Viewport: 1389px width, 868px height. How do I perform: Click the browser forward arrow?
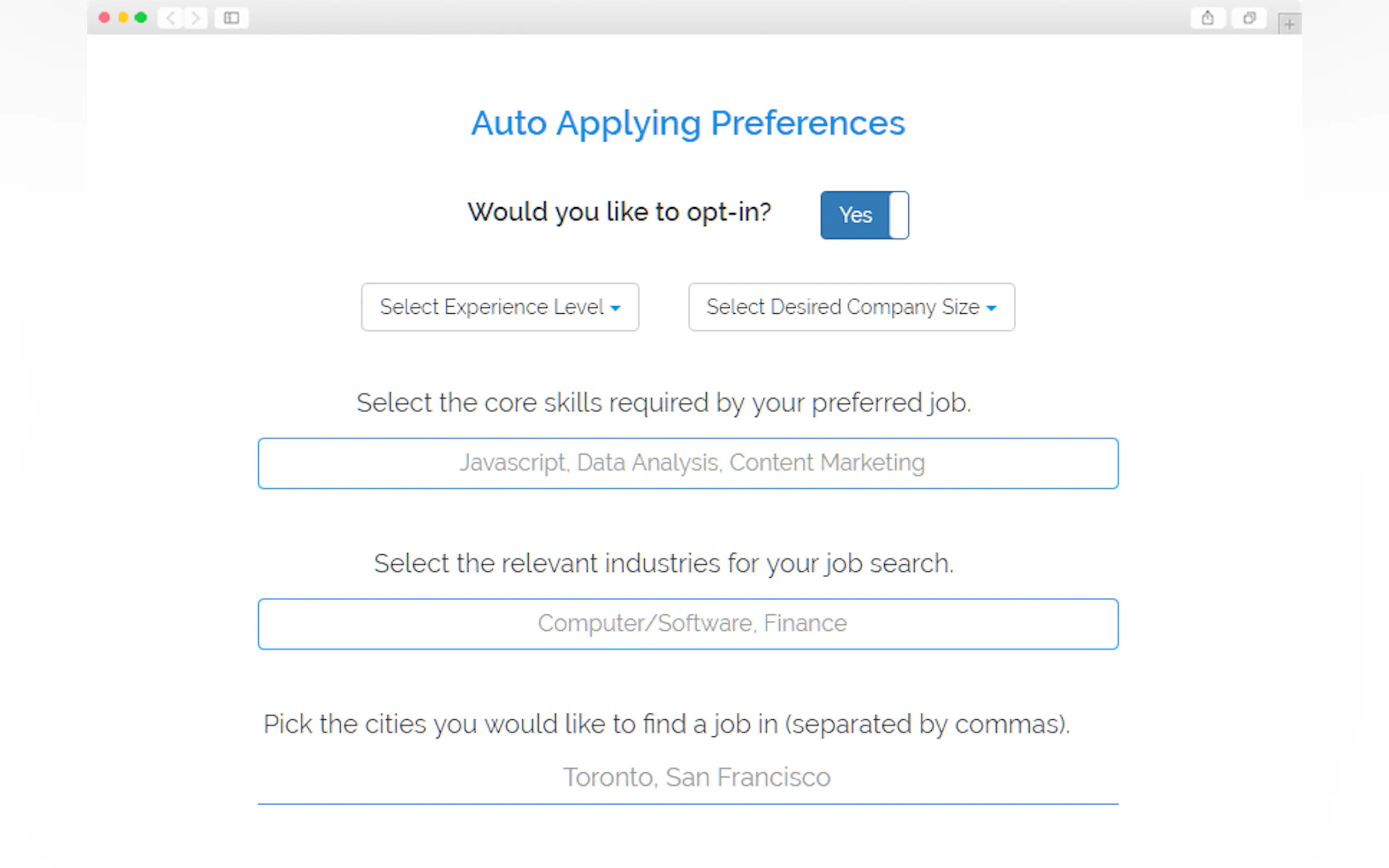(x=196, y=19)
